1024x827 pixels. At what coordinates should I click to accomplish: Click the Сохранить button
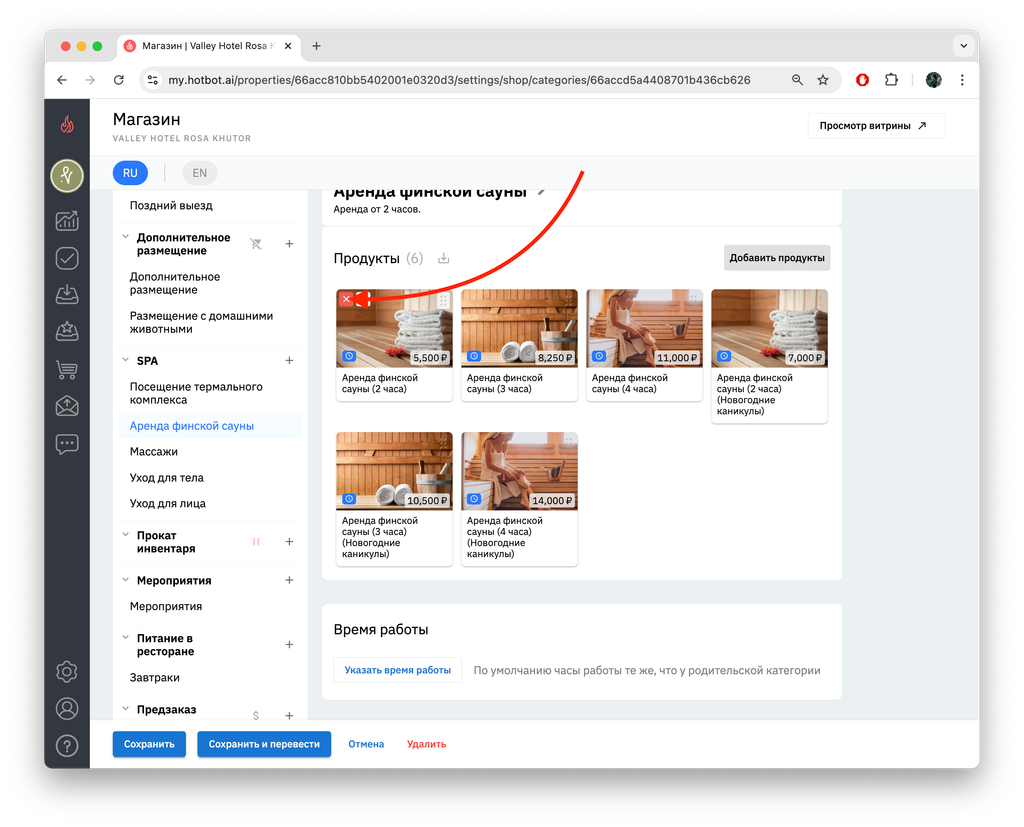(149, 744)
